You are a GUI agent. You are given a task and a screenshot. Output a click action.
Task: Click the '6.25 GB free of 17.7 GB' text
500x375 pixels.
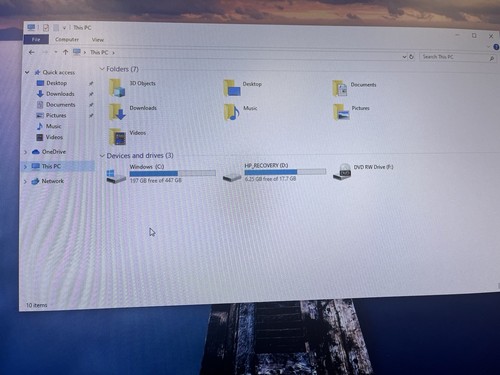(270, 179)
